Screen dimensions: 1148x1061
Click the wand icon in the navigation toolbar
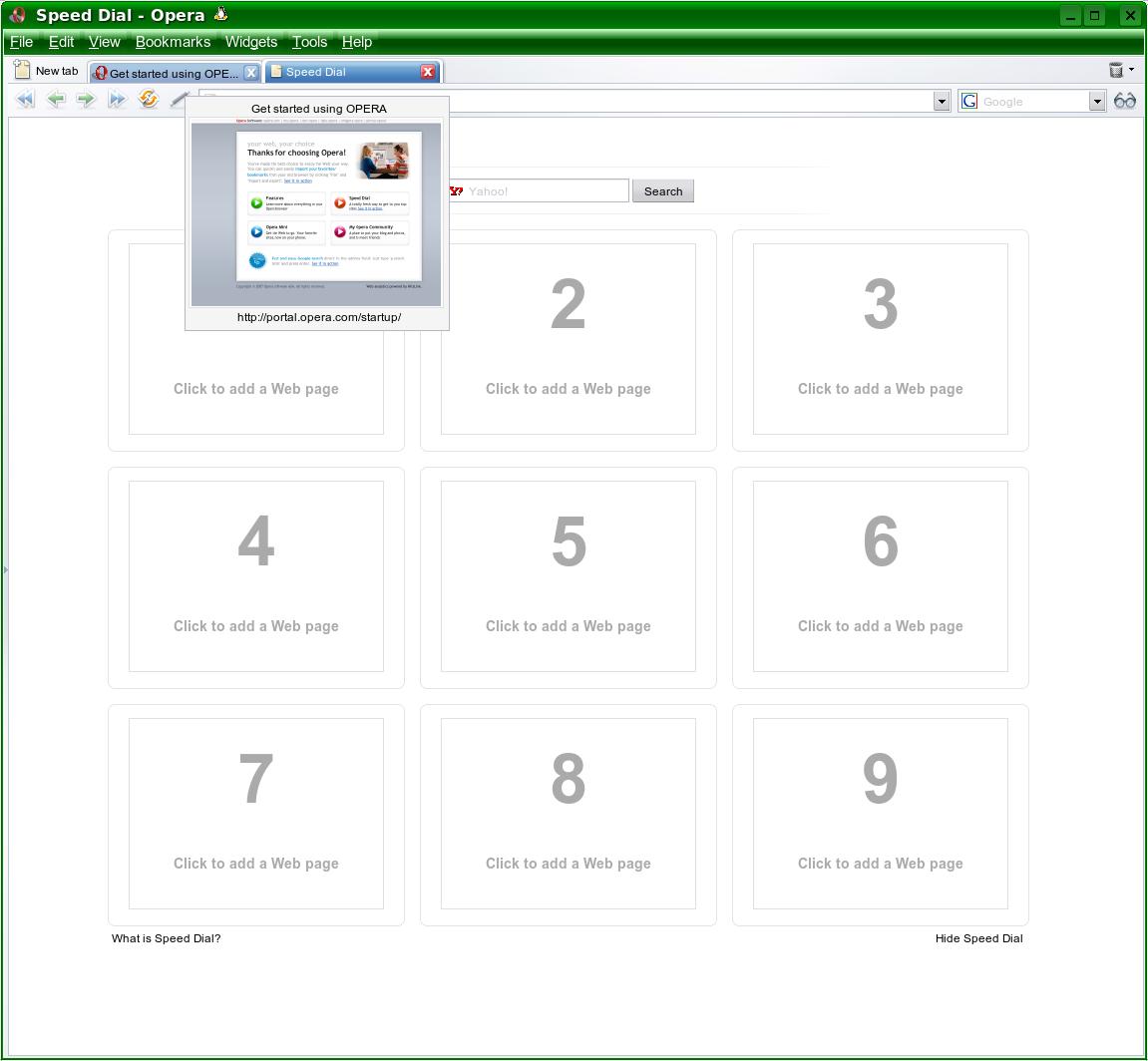tap(179, 99)
